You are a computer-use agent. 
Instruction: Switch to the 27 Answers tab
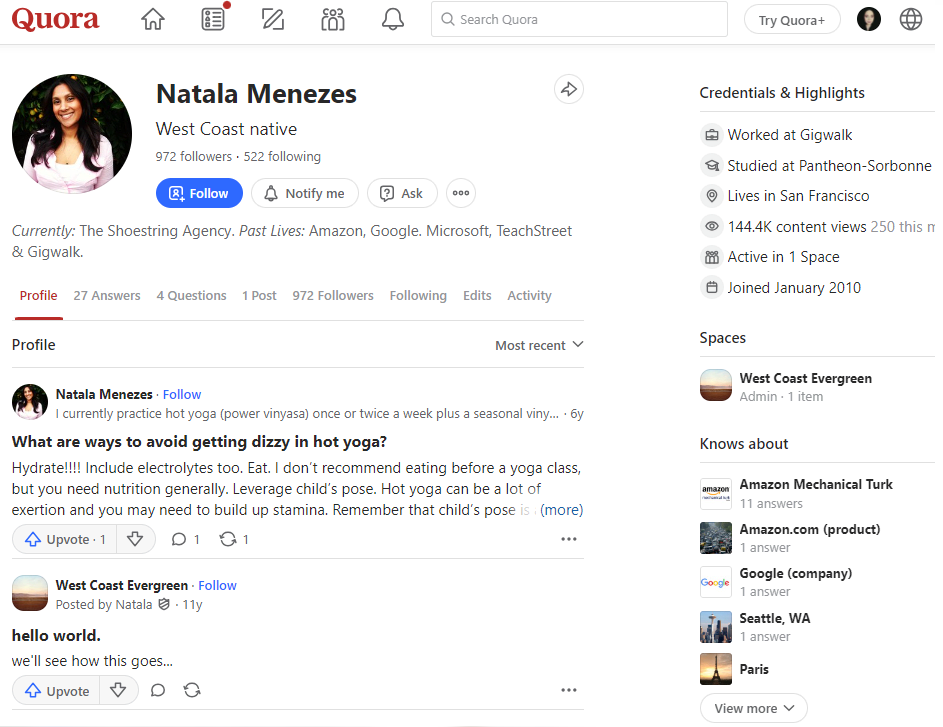tap(107, 296)
